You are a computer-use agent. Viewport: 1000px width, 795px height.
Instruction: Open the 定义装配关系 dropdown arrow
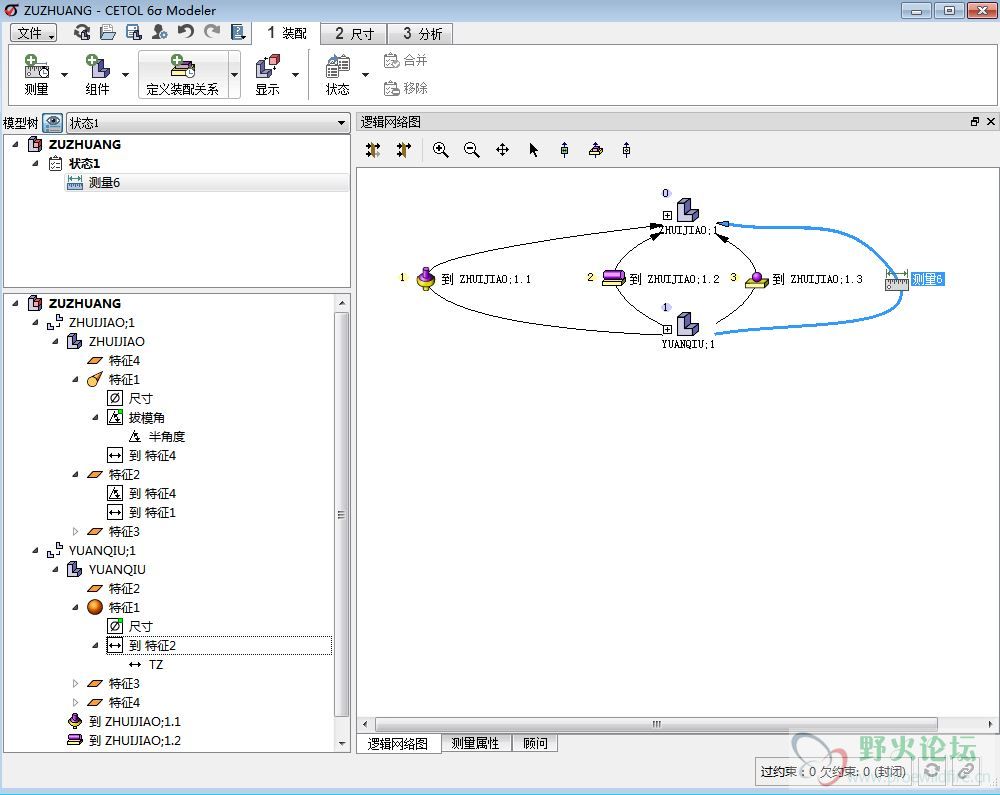234,75
